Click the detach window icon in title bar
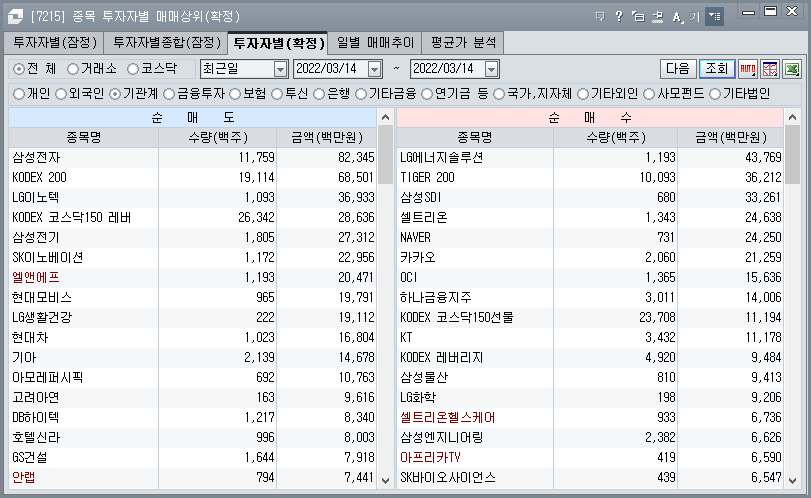The width and height of the screenshot is (811, 498). pyautogui.click(x=638, y=17)
